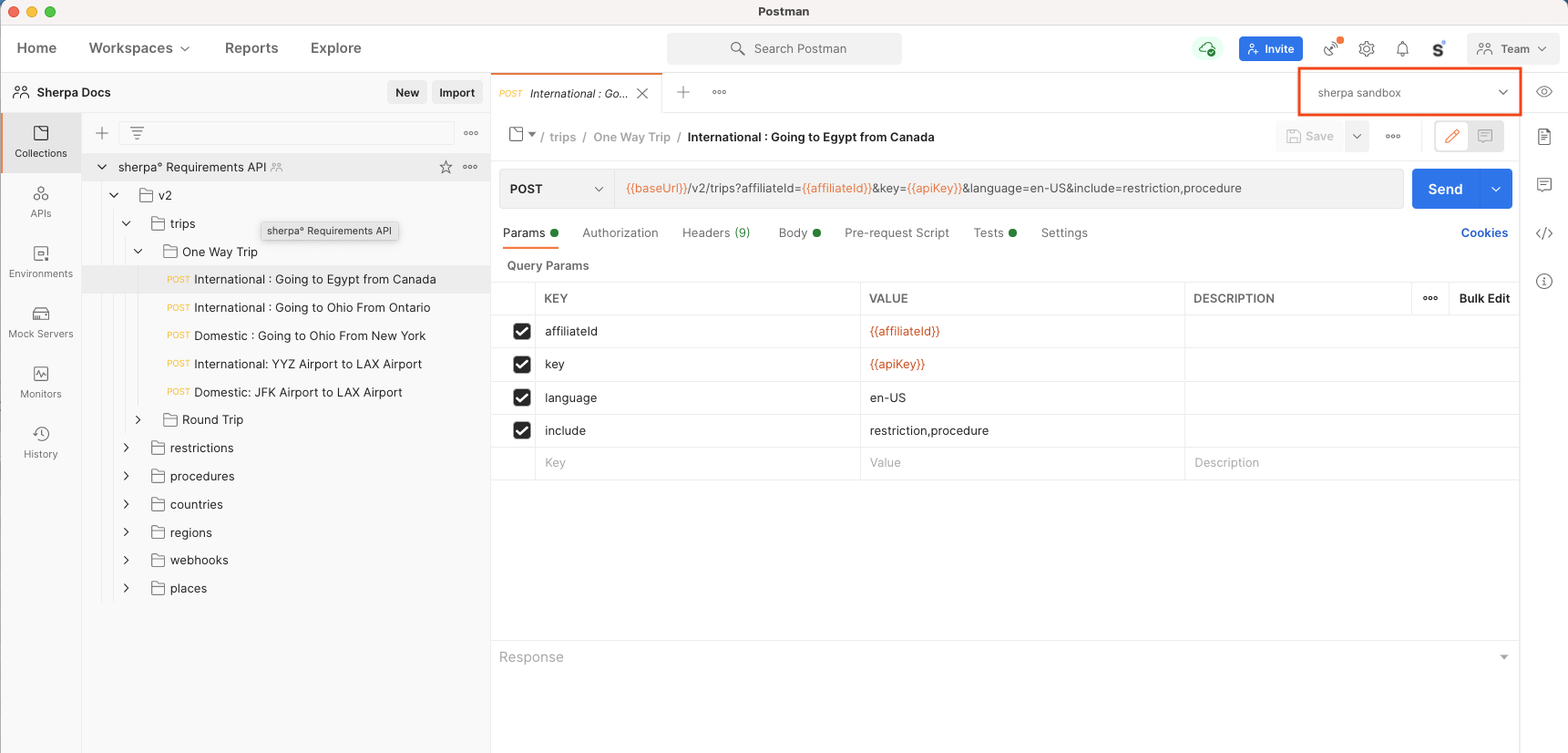Screen dimensions: 1568x753
Task: Open the Environments sidebar panel
Action: point(41,262)
